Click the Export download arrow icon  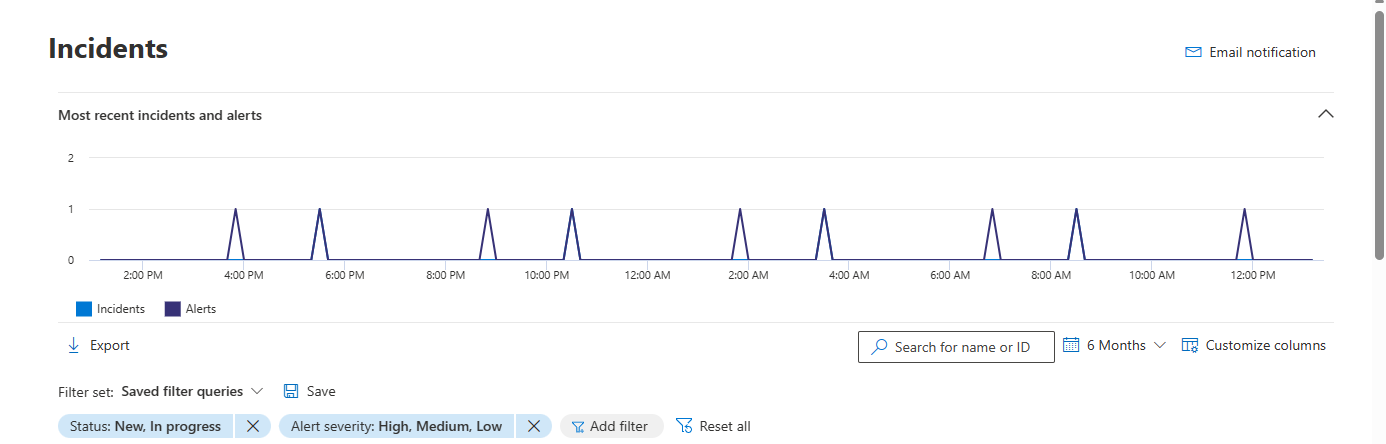[x=73, y=345]
